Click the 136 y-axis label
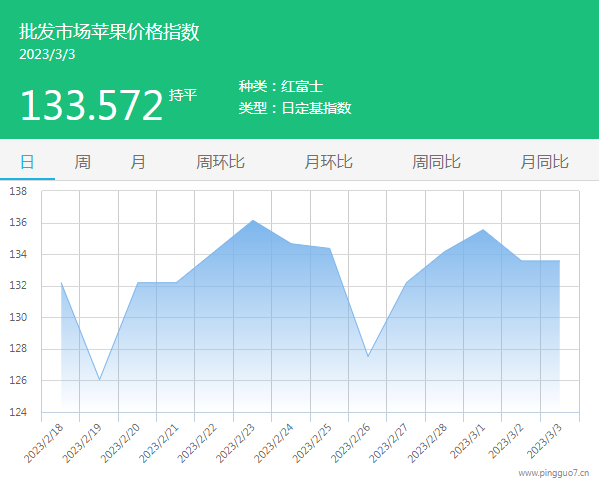The image size is (599, 485). pos(18,223)
